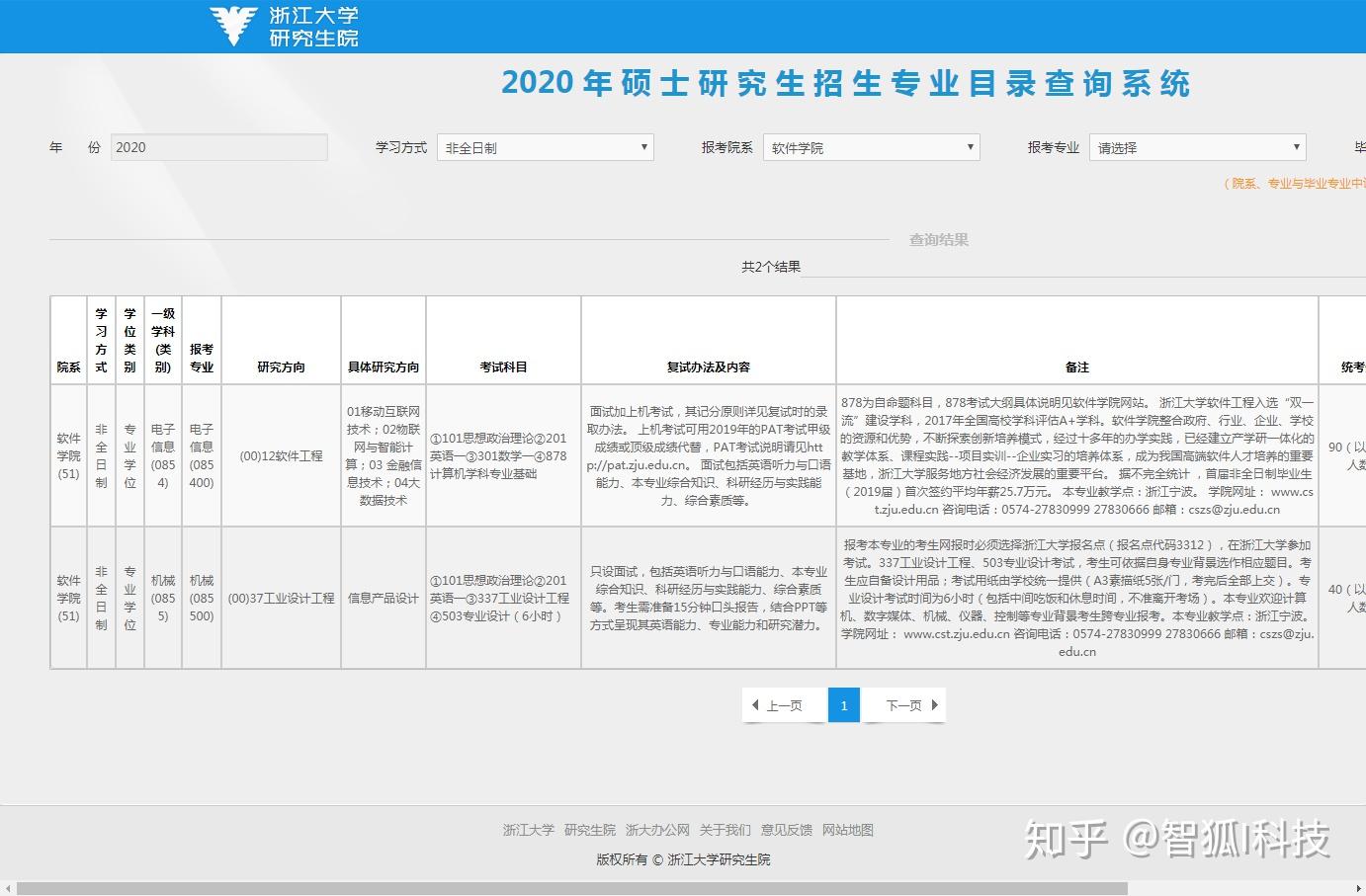Viewport: 1366px width, 896px height.
Task: Open the 学习方式 dropdown showing 非全日制
Action: pyautogui.click(x=546, y=147)
